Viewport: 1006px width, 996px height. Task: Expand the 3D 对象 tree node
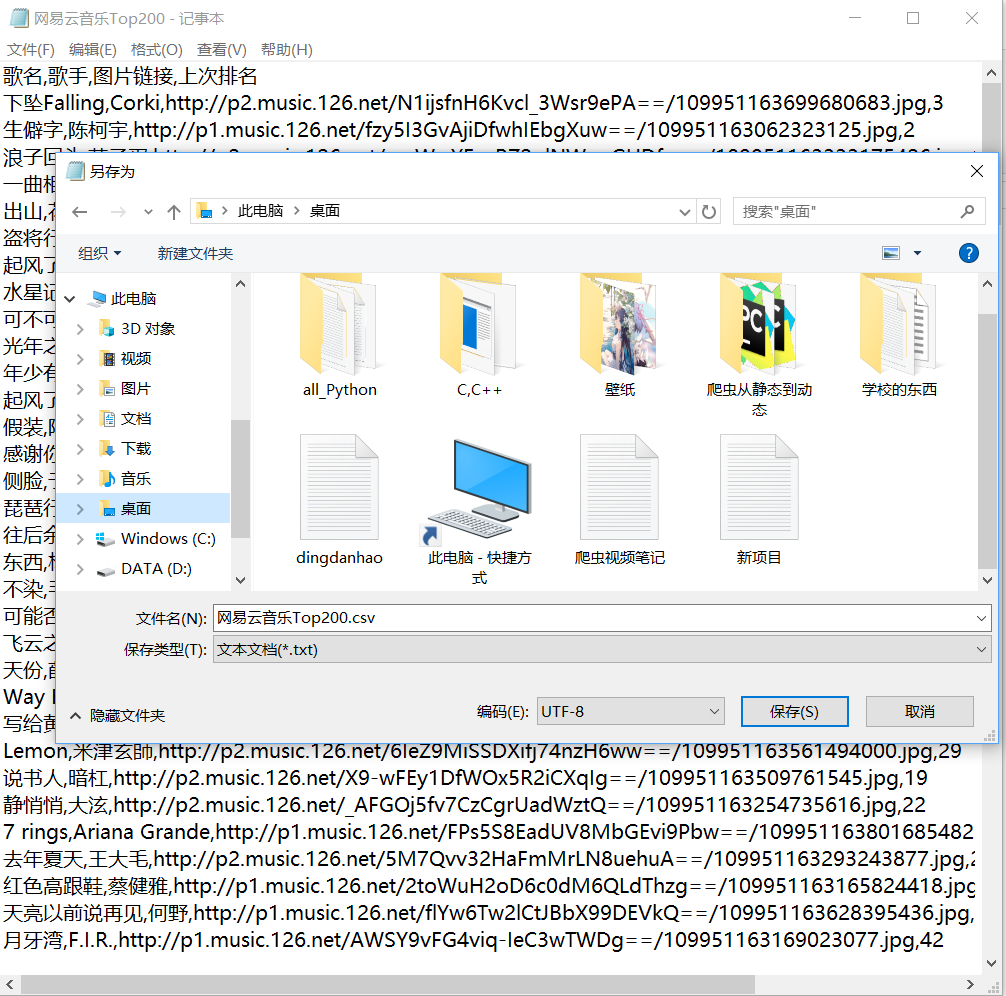pos(80,329)
